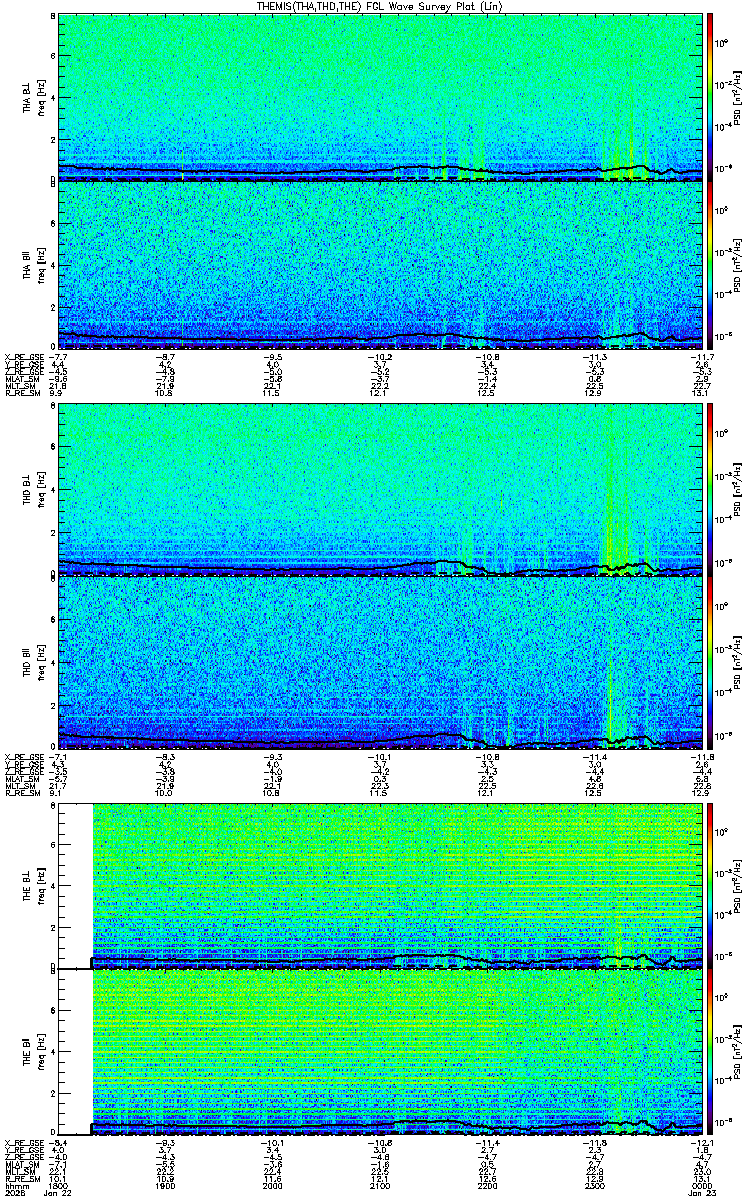Click the R_RE_SM row label under THA panels
750x1200 pixels.
click(21, 393)
